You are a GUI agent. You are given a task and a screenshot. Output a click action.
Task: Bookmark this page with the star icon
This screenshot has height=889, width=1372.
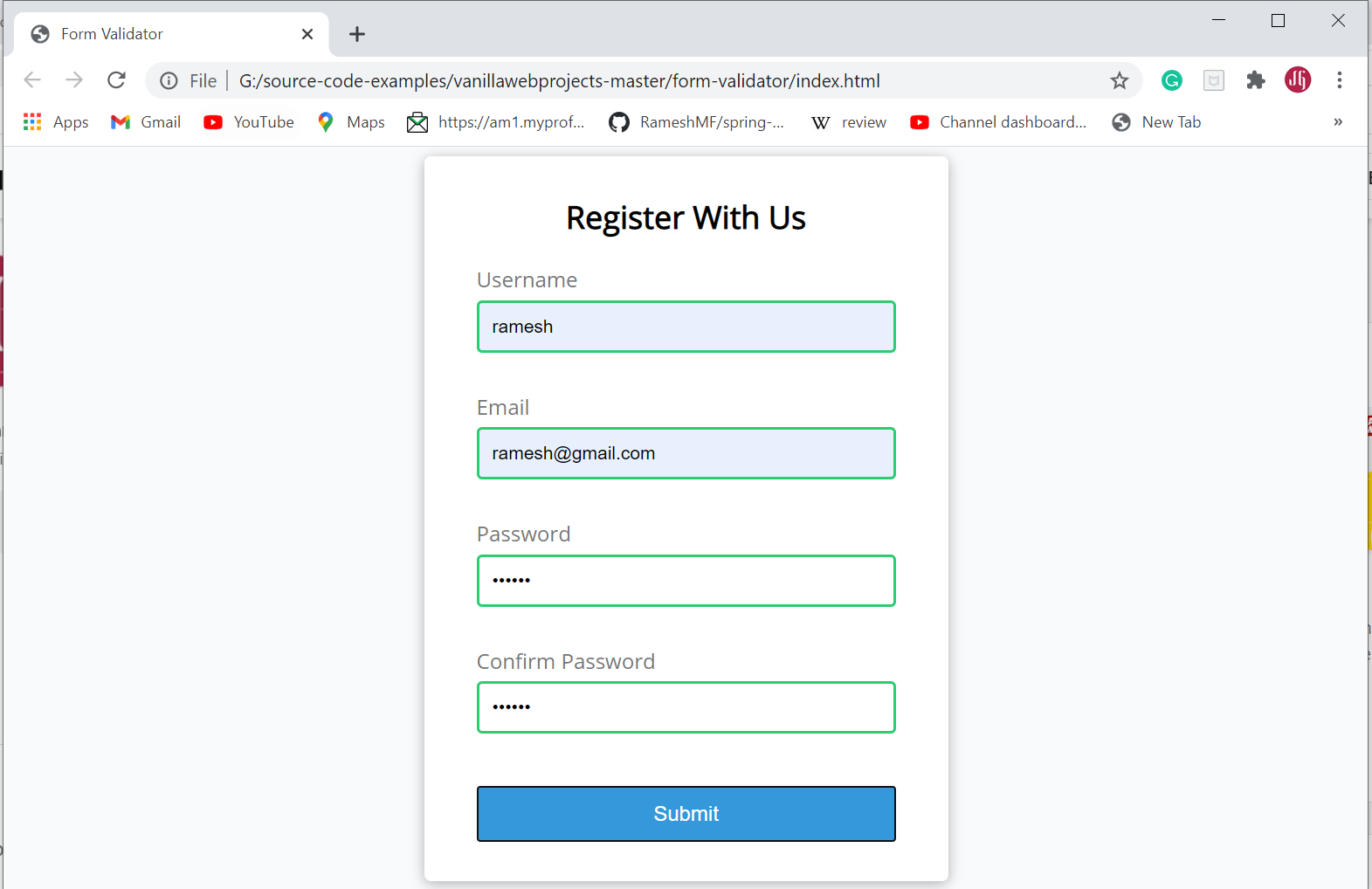[1119, 81]
